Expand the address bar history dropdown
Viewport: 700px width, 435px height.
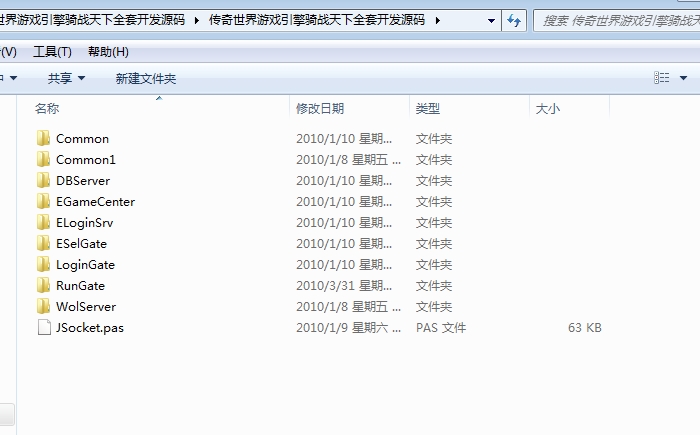tap(491, 20)
